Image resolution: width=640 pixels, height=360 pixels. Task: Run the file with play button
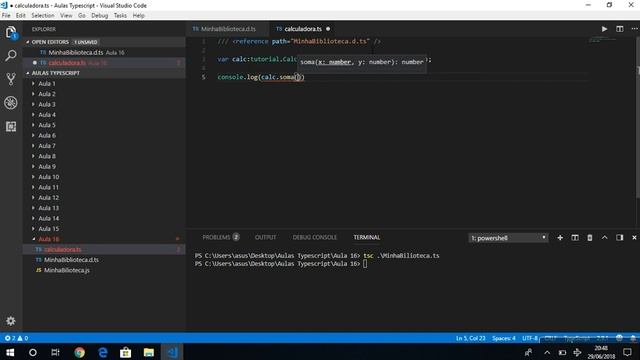point(604,29)
